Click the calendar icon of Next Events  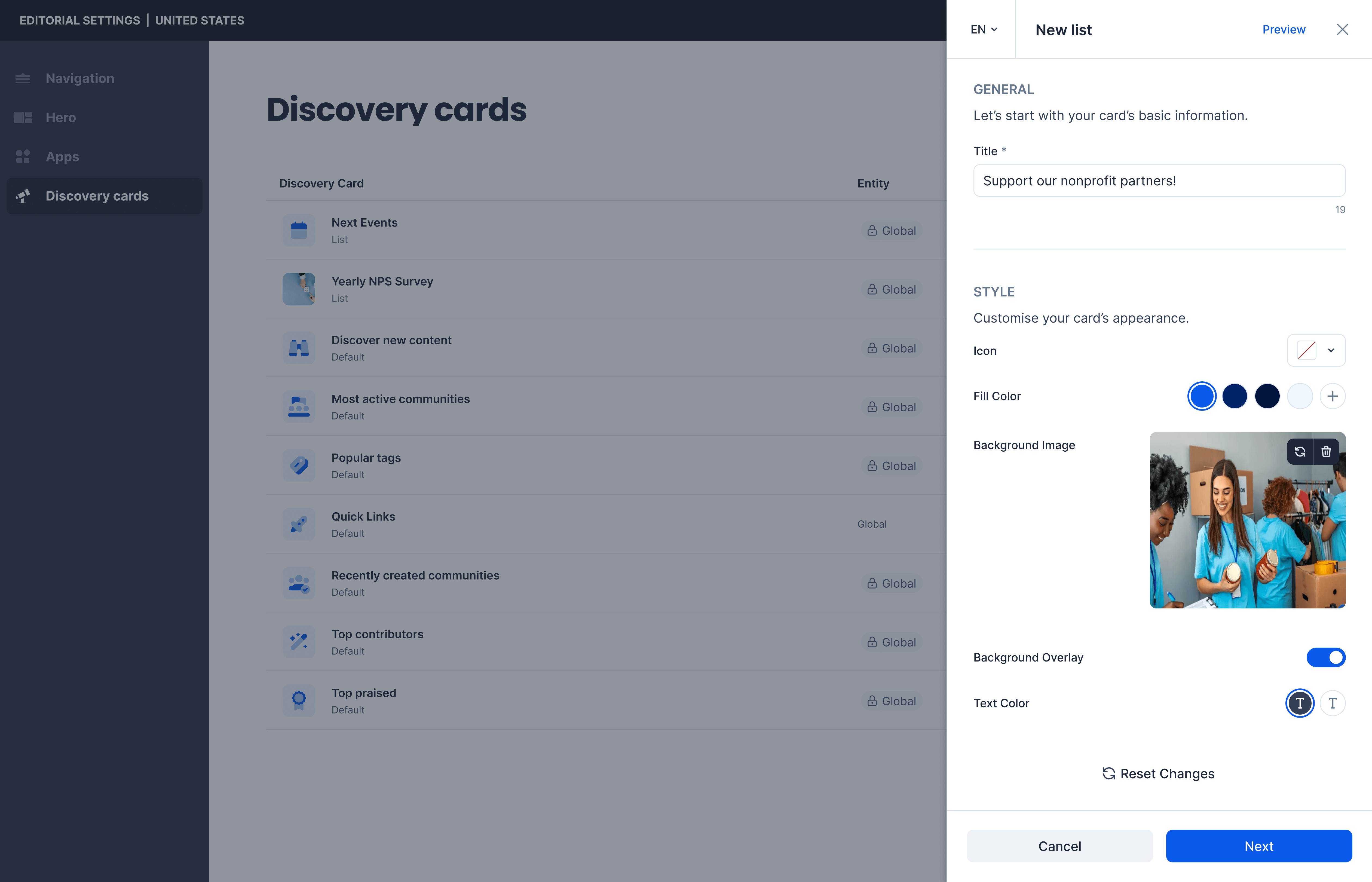(299, 230)
